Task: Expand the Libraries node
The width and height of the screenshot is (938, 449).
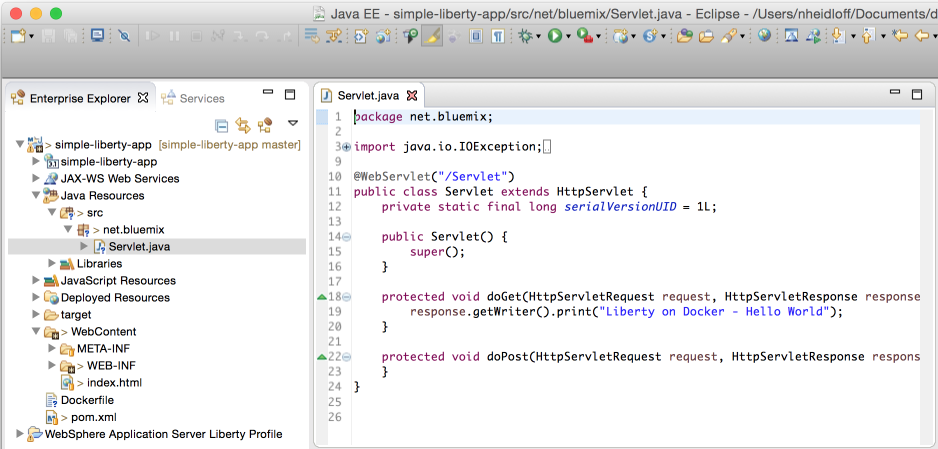Action: pos(52,264)
